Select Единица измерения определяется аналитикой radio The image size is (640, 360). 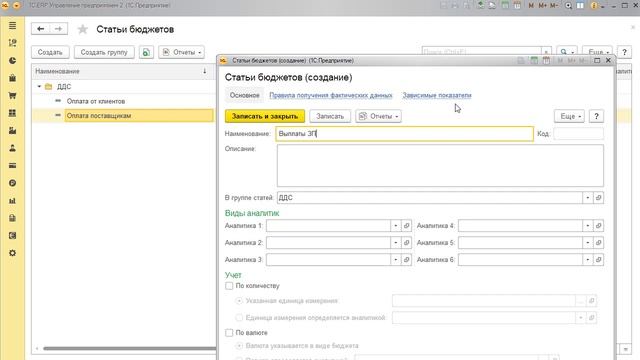coord(239,318)
